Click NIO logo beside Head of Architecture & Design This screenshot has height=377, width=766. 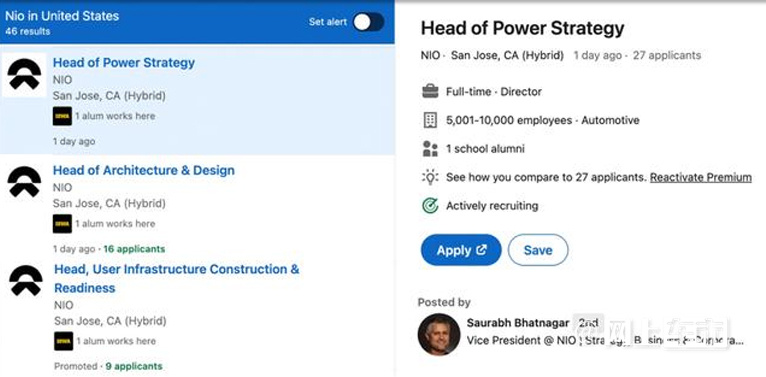tap(24, 182)
